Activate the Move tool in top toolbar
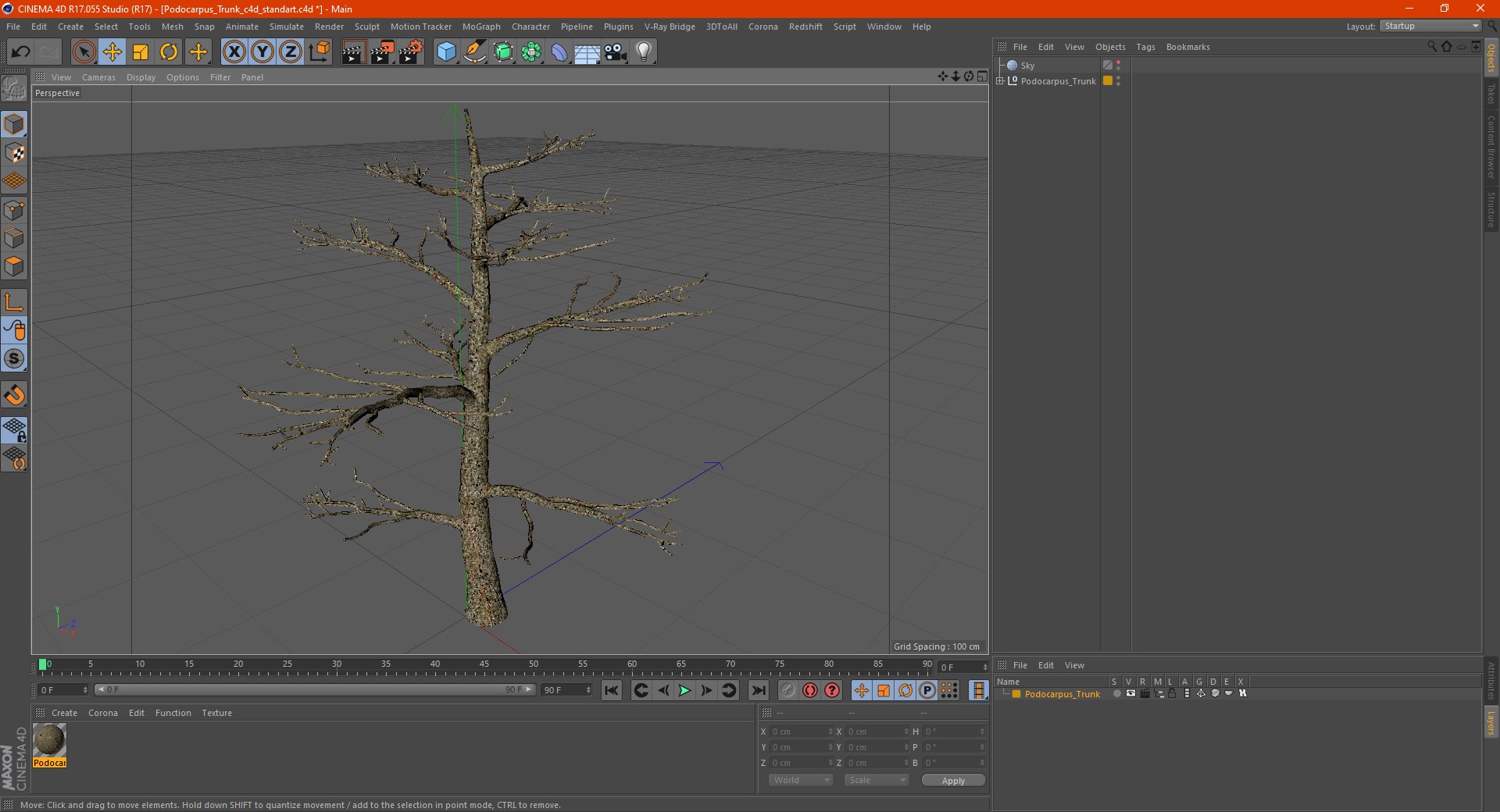Image resolution: width=1500 pixels, height=812 pixels. pyautogui.click(x=112, y=52)
